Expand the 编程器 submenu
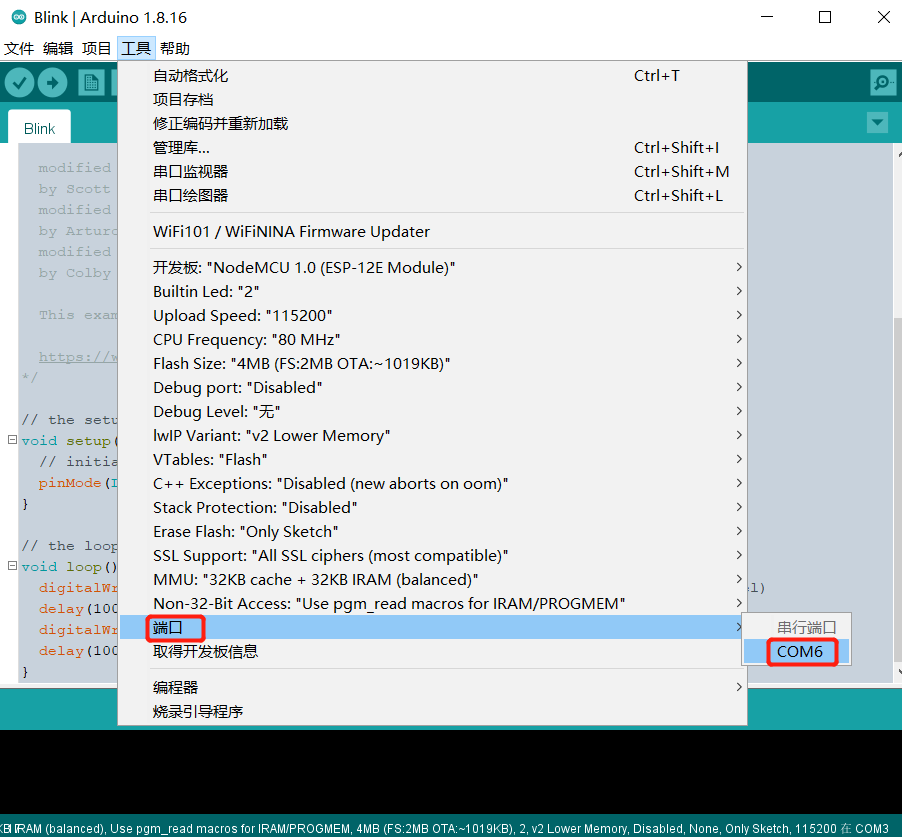Viewport: 902px width, 837px height. (433, 687)
